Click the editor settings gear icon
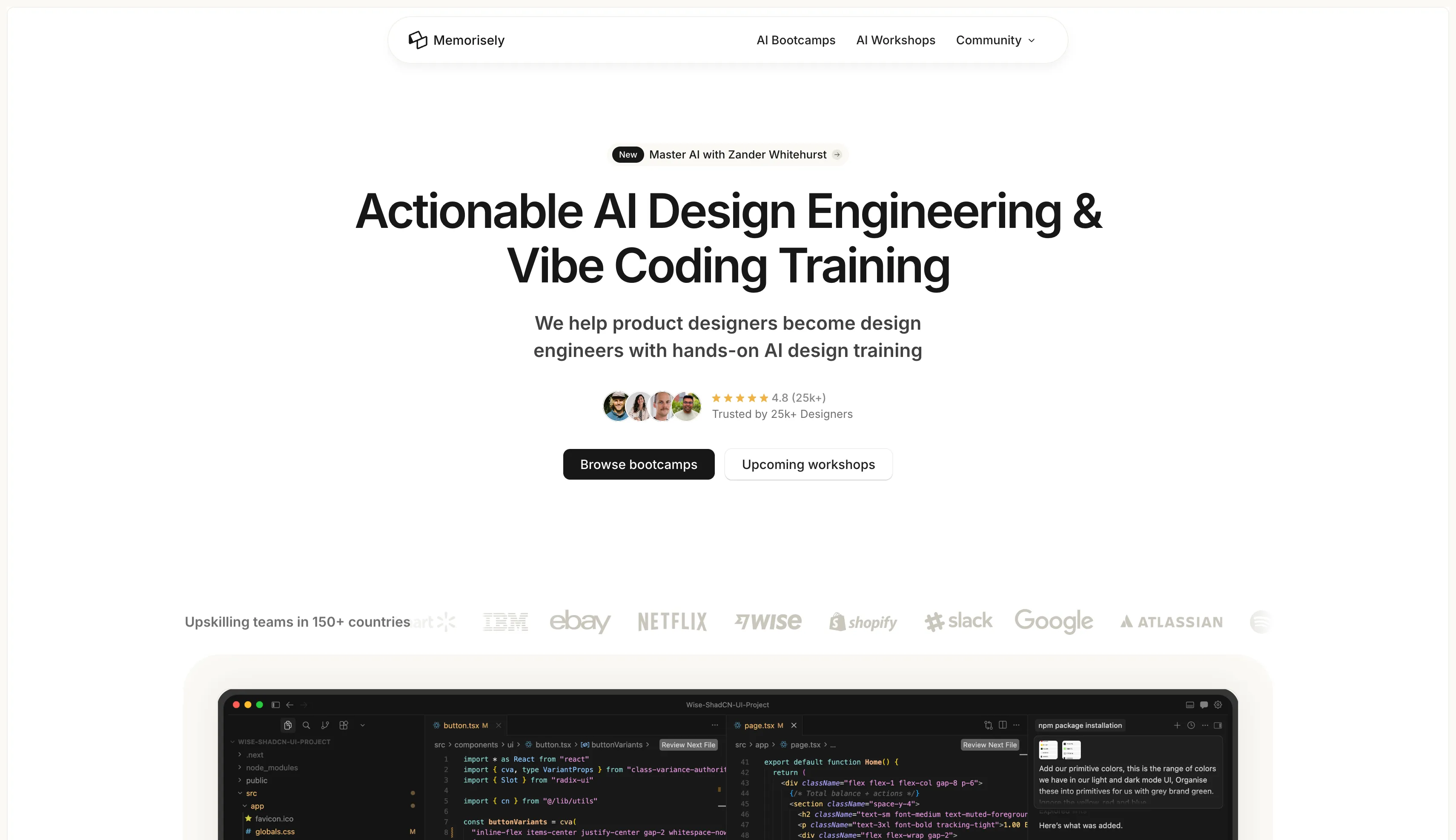 pos(1218,705)
